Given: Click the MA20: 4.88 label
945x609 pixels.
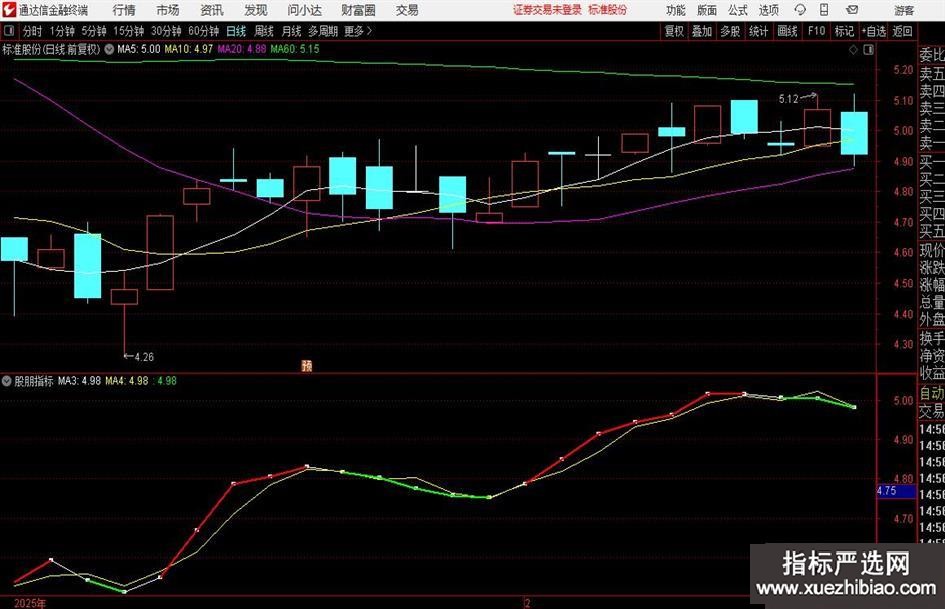Looking at the screenshot, I should coord(242,49).
